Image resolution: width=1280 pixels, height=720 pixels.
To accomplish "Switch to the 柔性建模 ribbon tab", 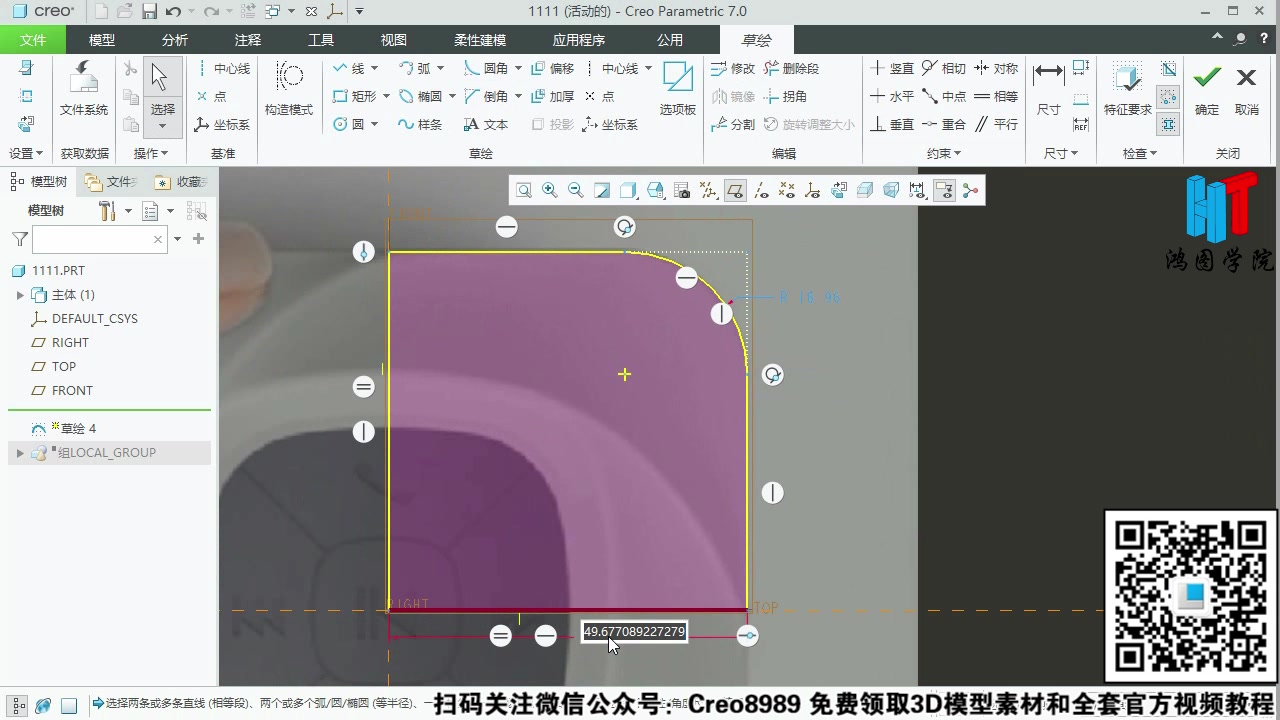I will (x=480, y=40).
